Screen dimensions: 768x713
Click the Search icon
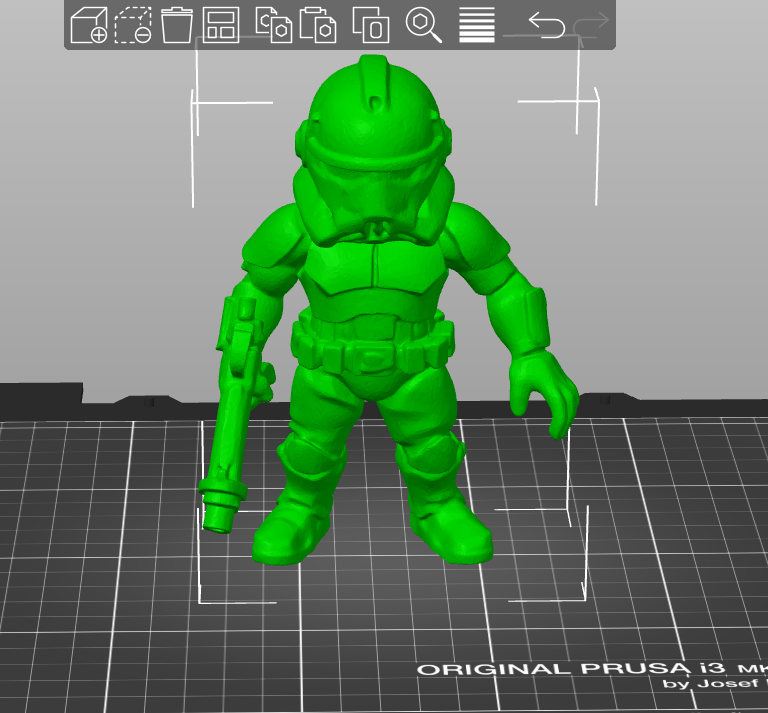[424, 25]
